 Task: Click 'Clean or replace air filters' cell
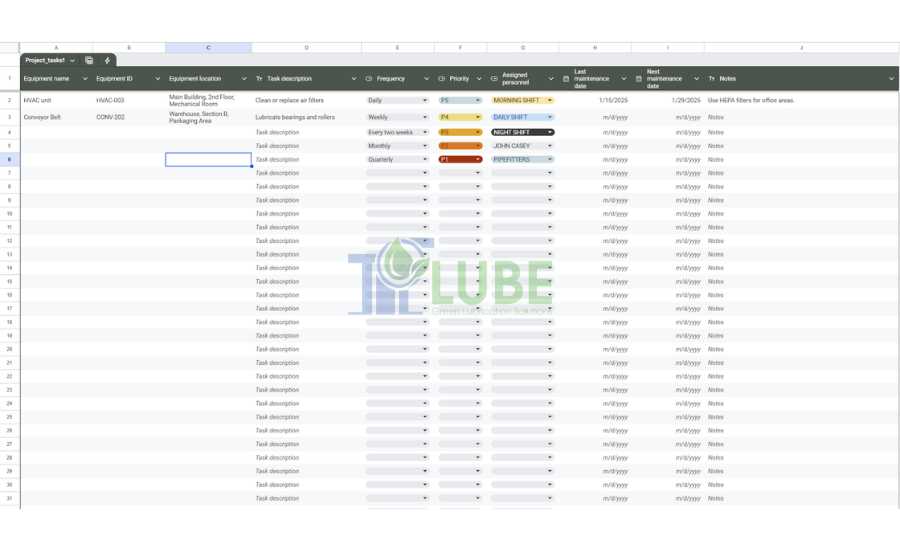click(307, 100)
